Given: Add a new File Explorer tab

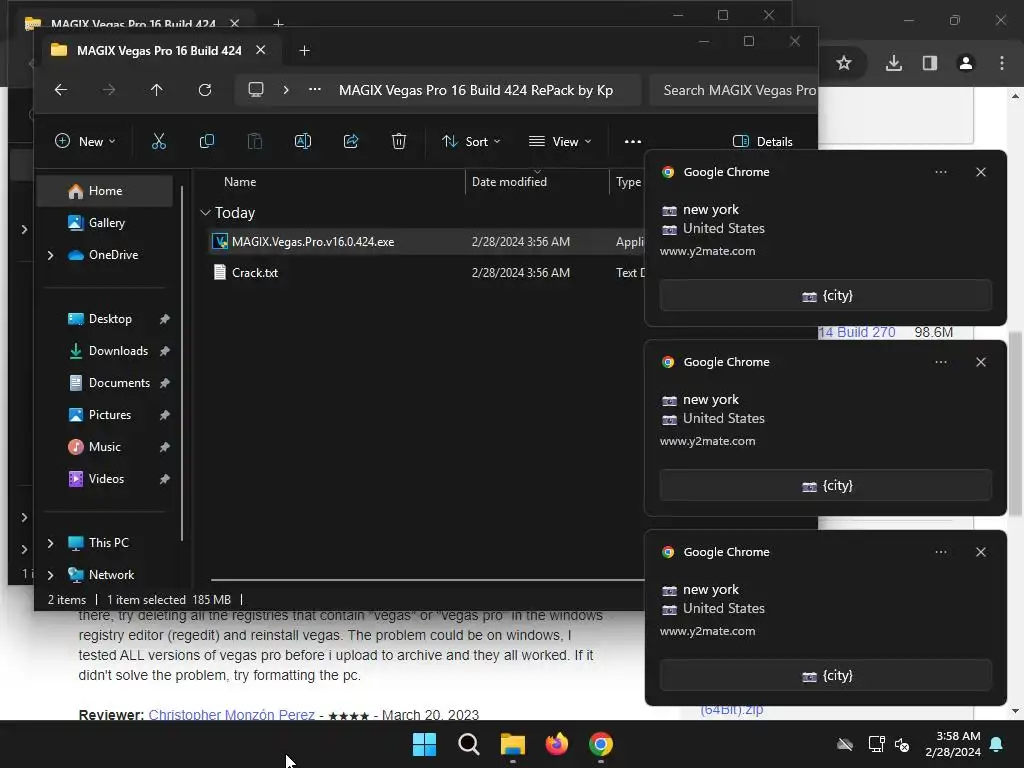Looking at the screenshot, I should 304,51.
